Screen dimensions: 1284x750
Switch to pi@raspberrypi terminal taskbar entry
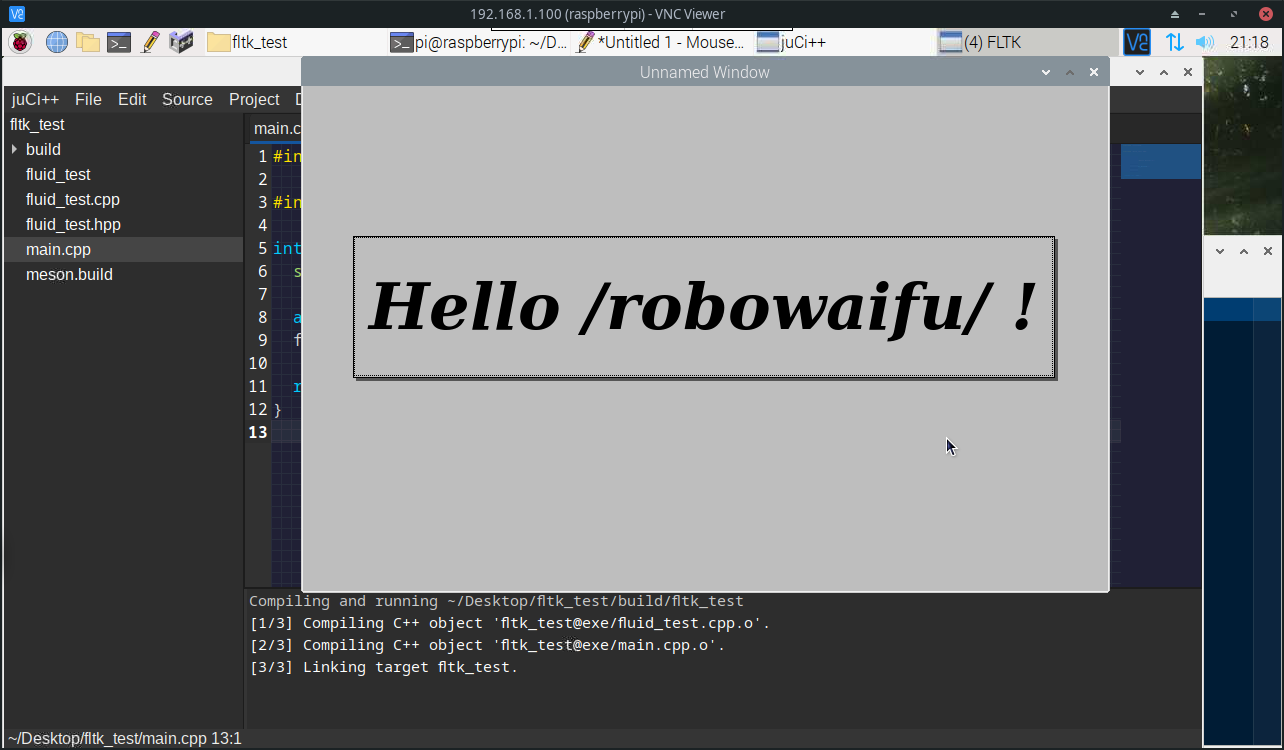479,42
